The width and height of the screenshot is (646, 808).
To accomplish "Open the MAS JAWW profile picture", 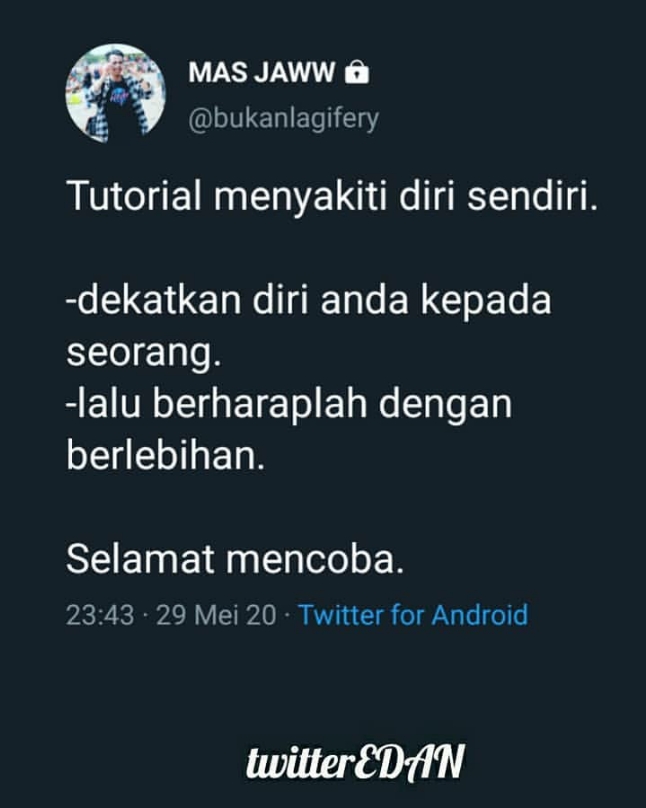I will coord(115,93).
